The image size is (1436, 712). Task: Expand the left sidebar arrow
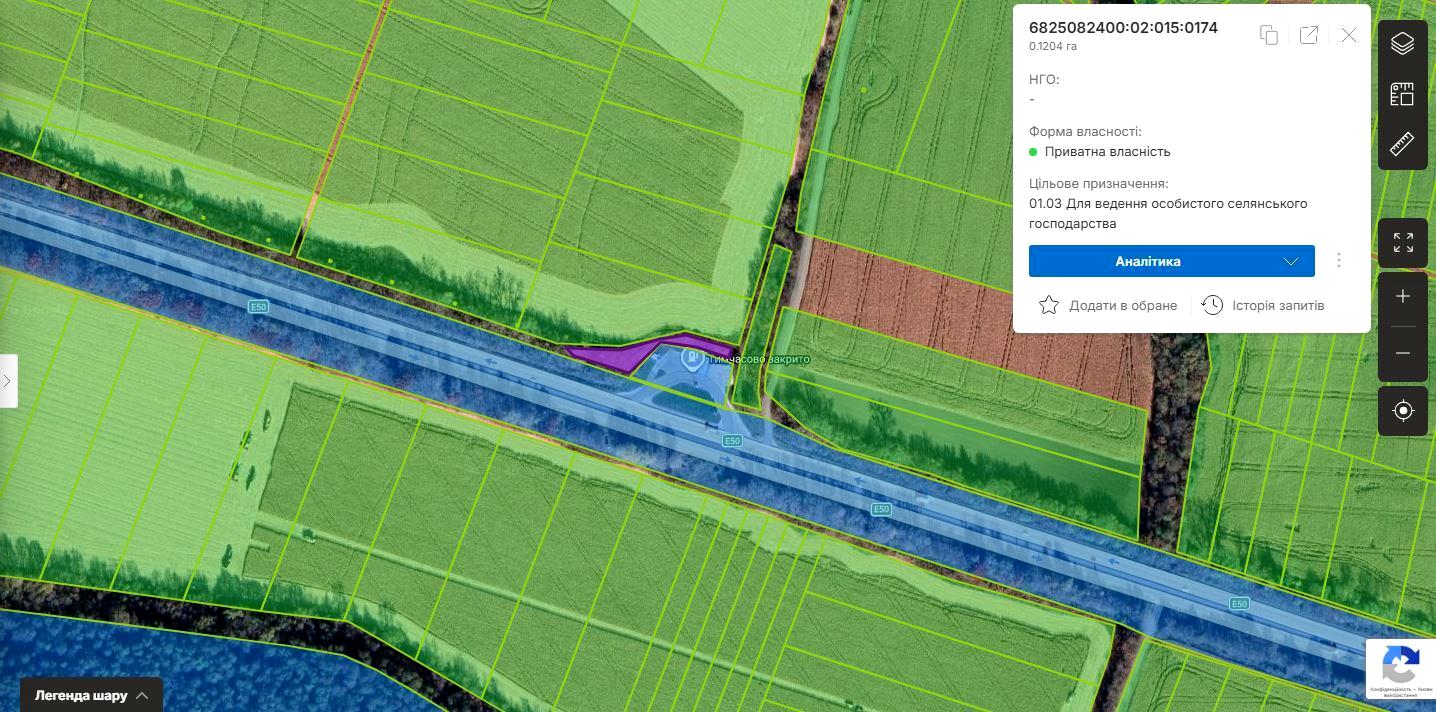(8, 381)
